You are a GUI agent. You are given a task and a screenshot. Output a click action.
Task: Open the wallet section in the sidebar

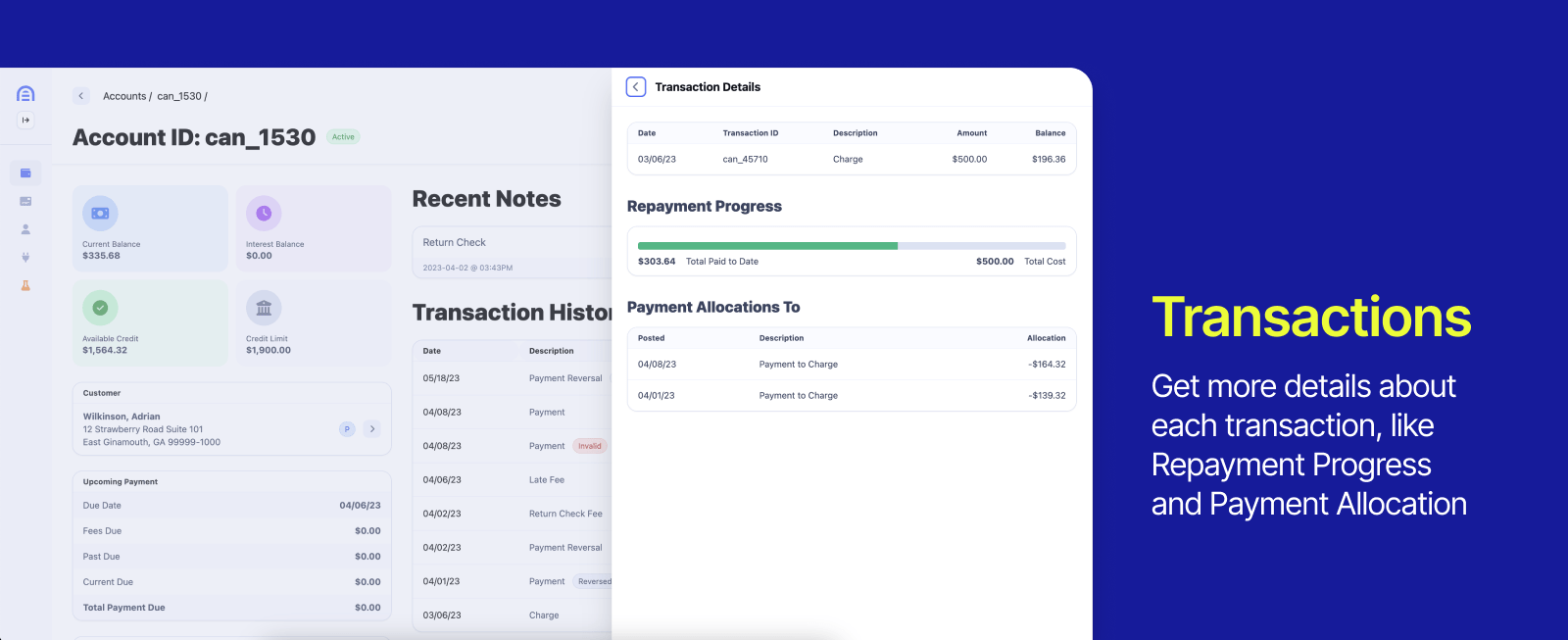click(25, 173)
